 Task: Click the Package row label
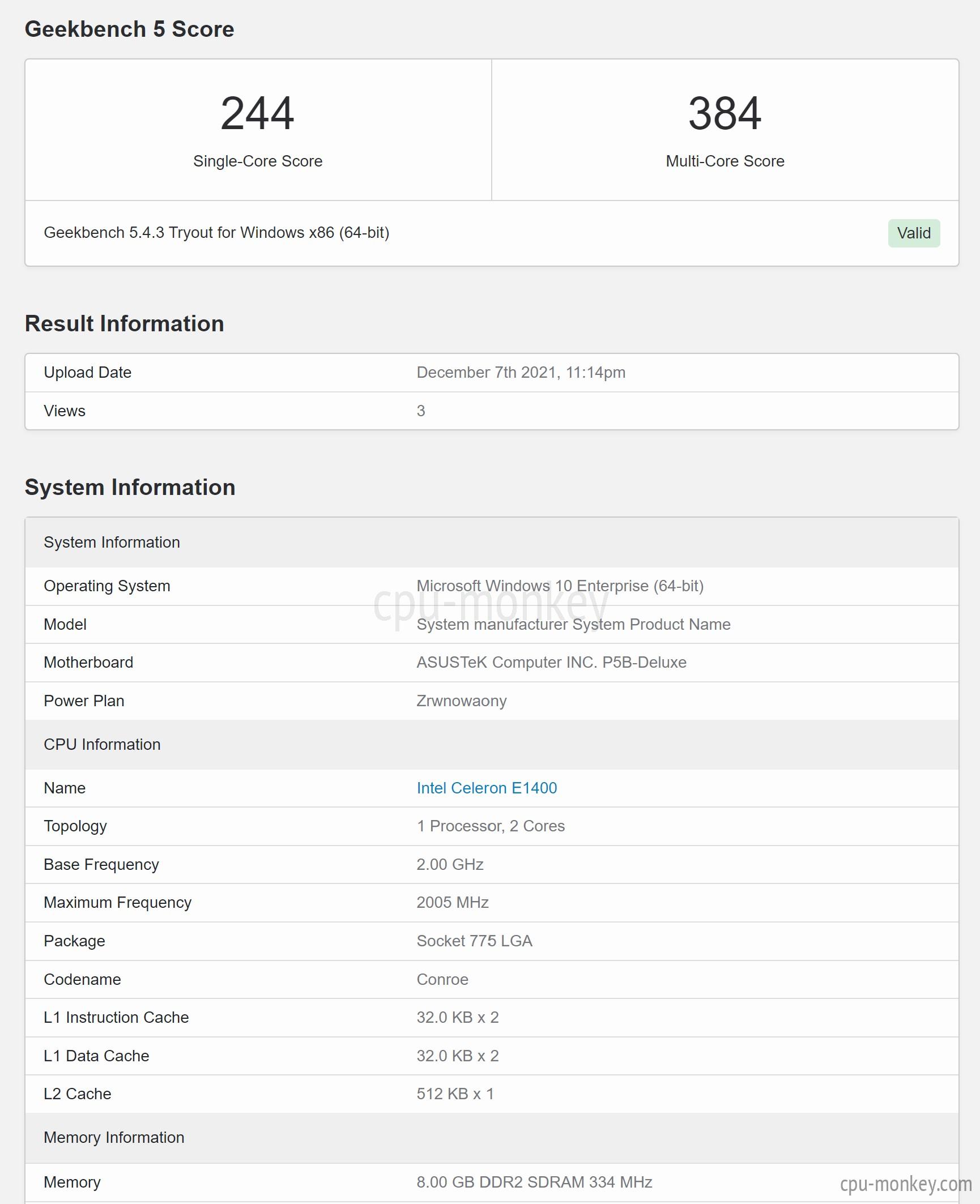coord(74,941)
